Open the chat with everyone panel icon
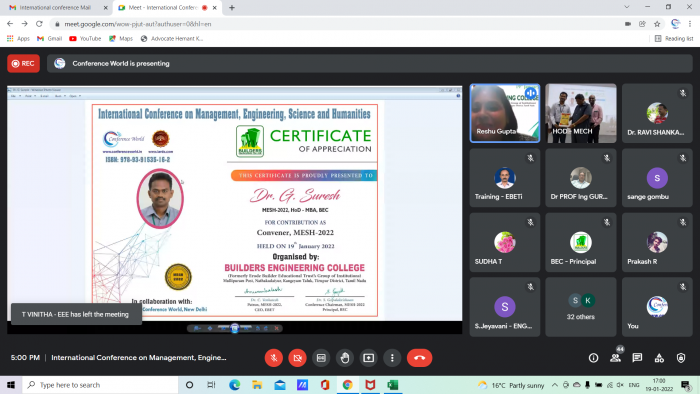 tap(637, 358)
